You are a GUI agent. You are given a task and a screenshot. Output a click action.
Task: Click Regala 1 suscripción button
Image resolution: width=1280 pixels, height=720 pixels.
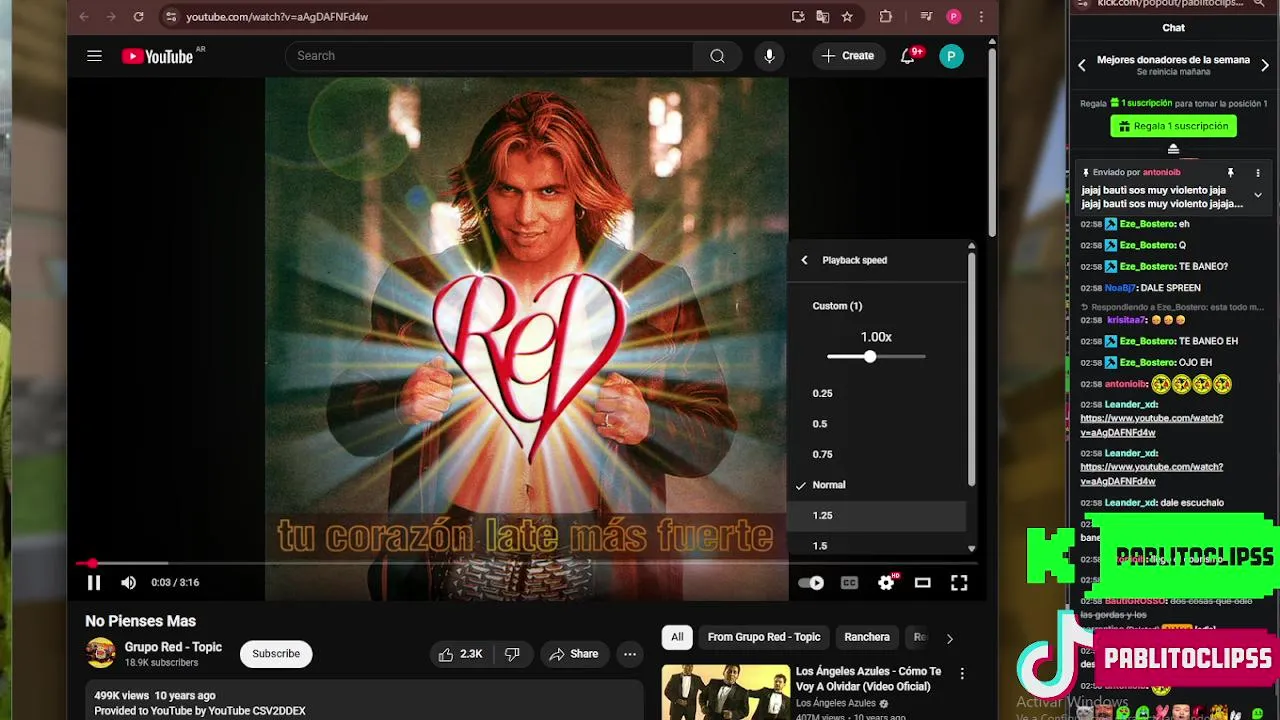coord(1174,126)
